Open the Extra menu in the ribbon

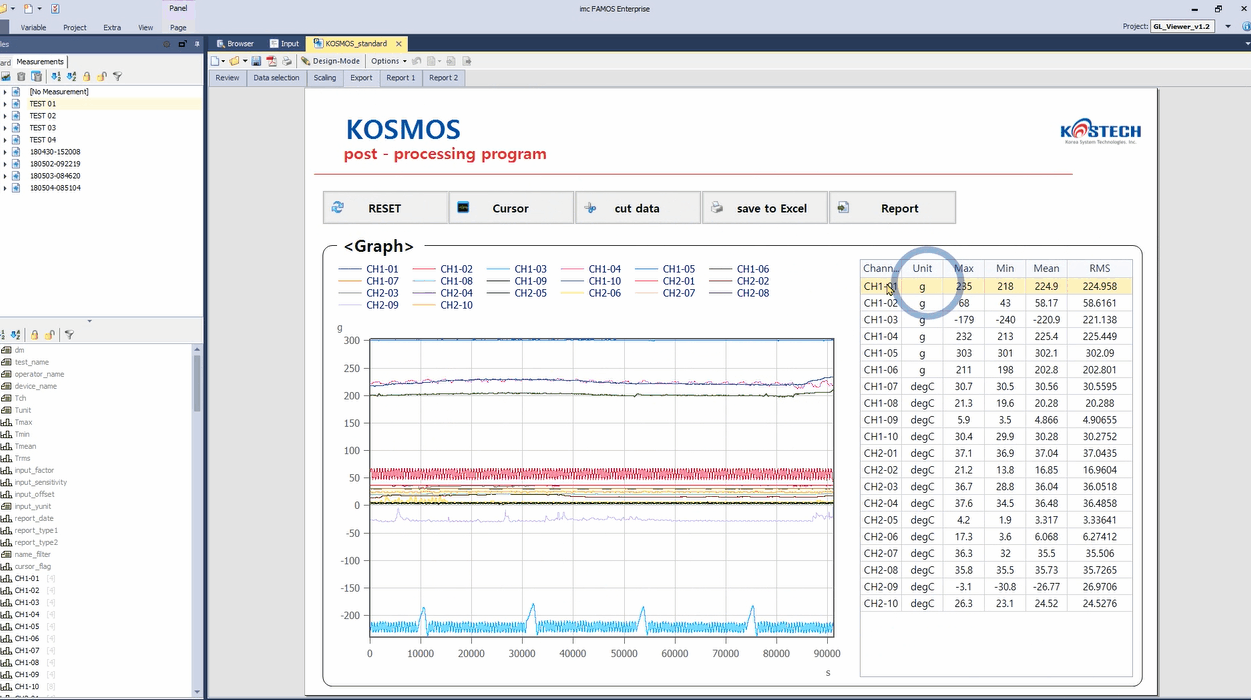[x=112, y=27]
